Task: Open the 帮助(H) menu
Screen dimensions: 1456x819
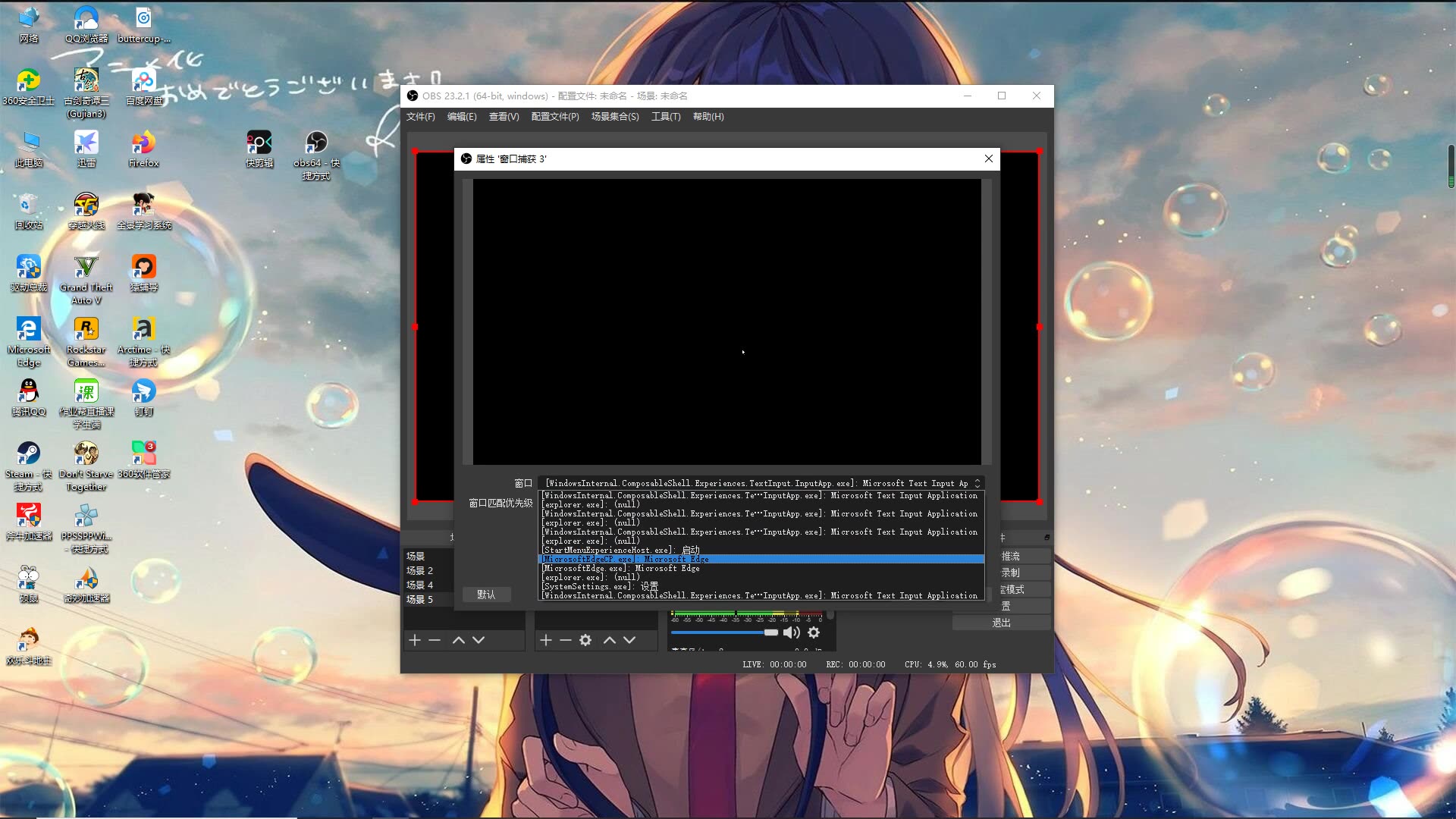Action: click(x=708, y=117)
